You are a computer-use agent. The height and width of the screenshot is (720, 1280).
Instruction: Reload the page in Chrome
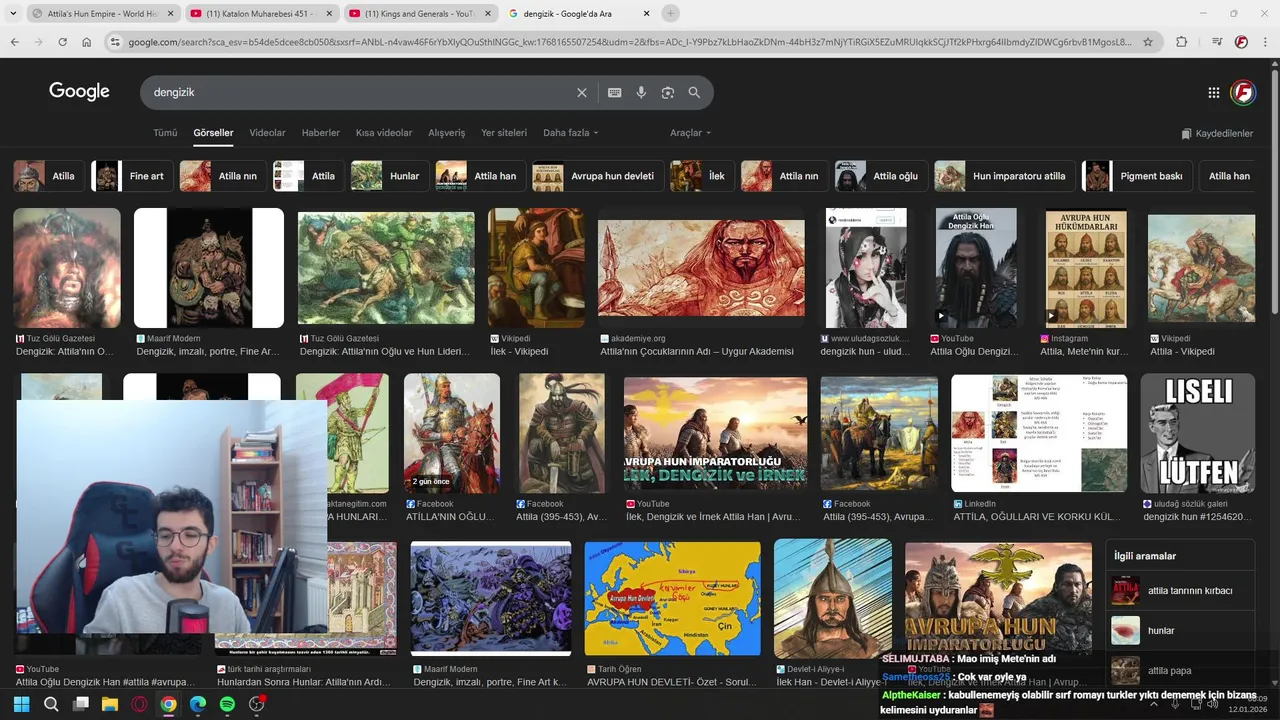coord(63,42)
